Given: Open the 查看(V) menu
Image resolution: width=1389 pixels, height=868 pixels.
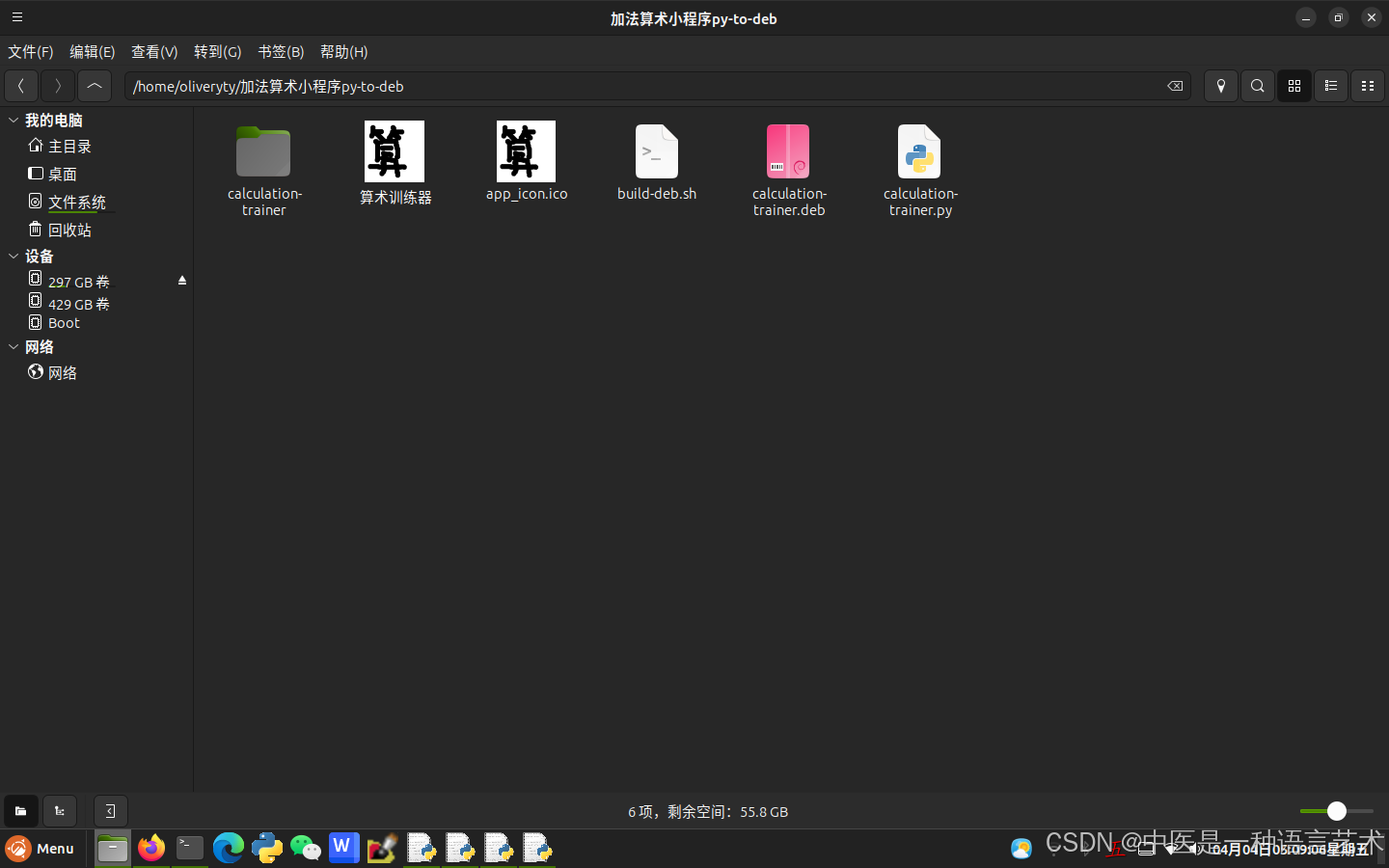Looking at the screenshot, I should 153,51.
